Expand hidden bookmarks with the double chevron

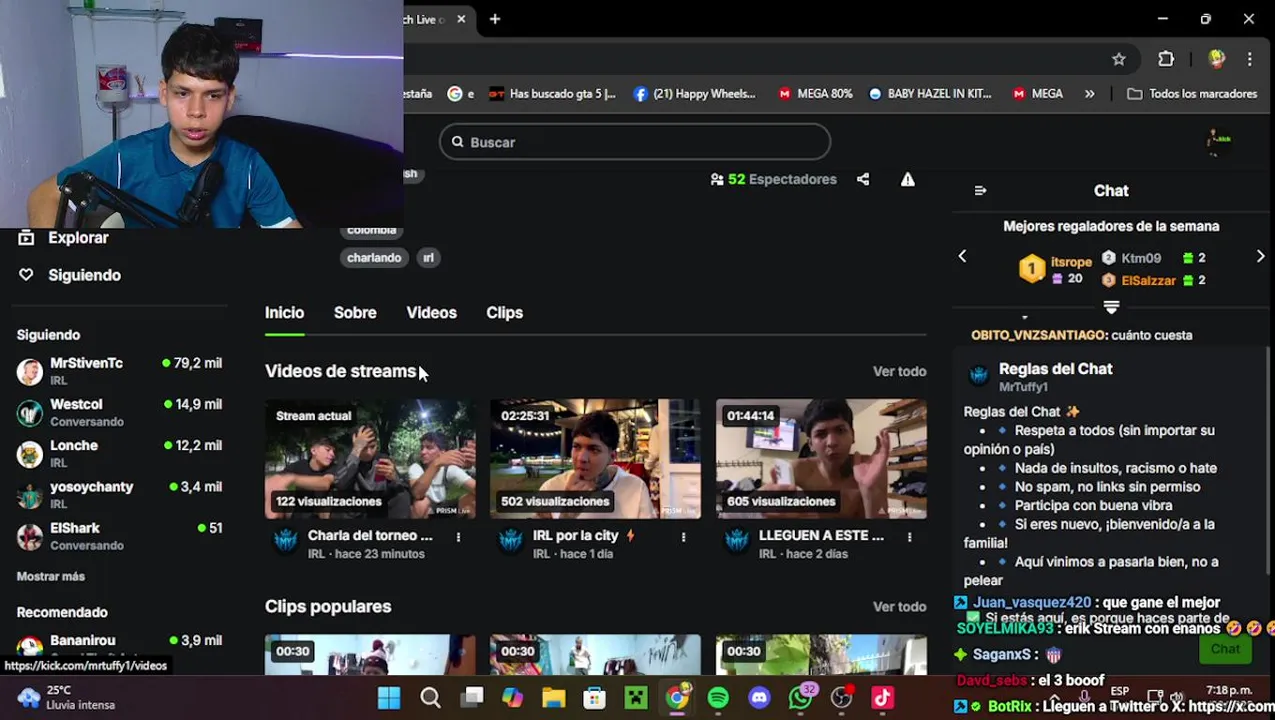tap(1089, 93)
